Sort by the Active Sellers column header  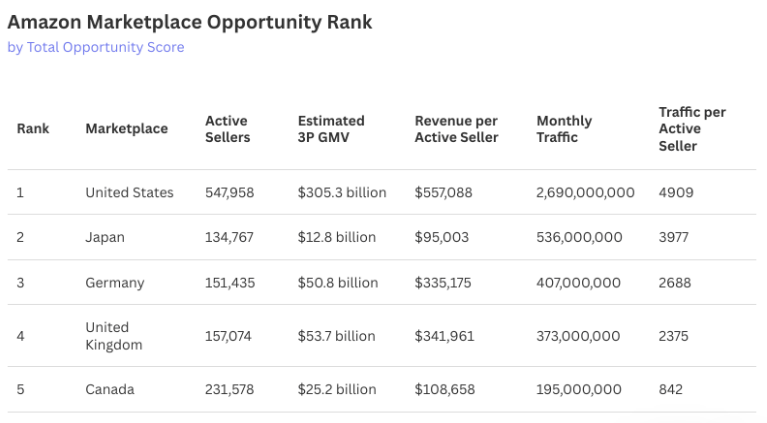227,129
